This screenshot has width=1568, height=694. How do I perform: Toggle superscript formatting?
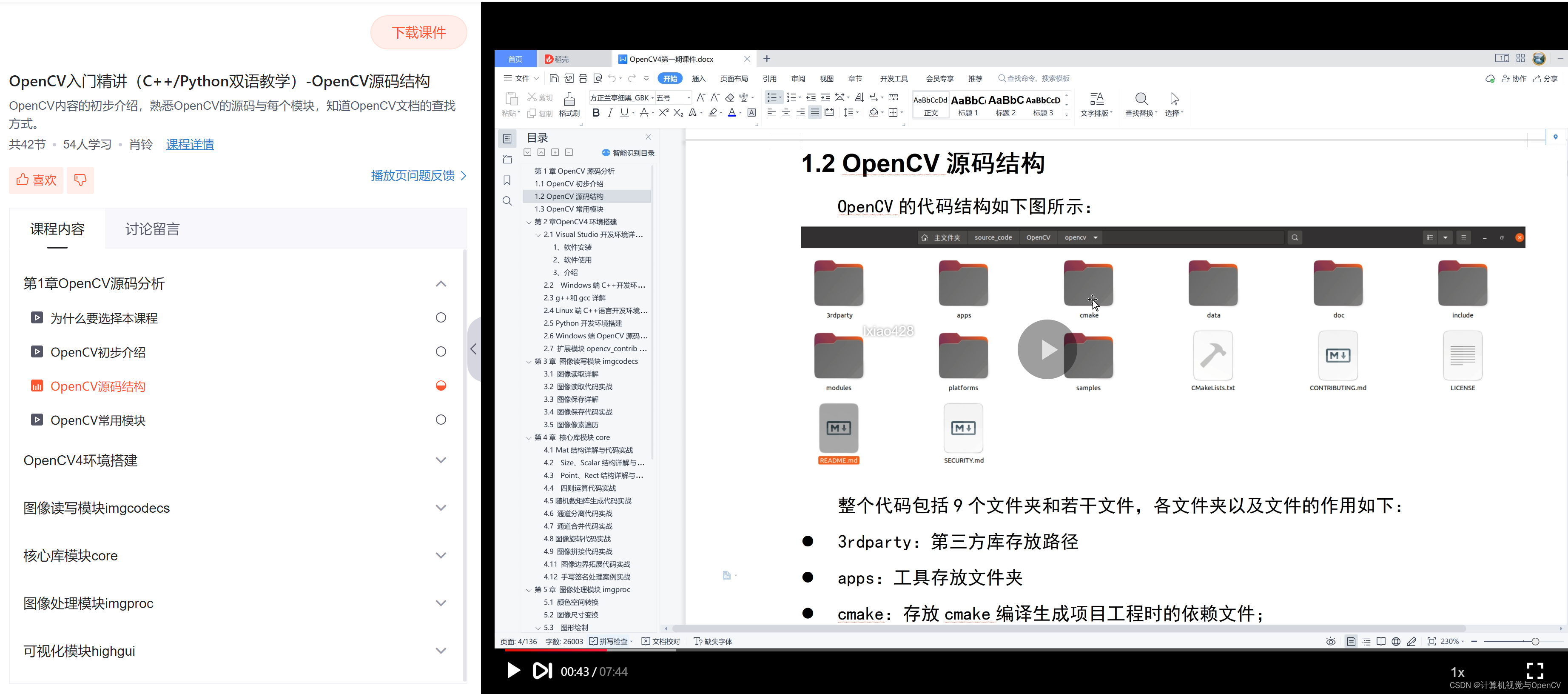pos(663,113)
